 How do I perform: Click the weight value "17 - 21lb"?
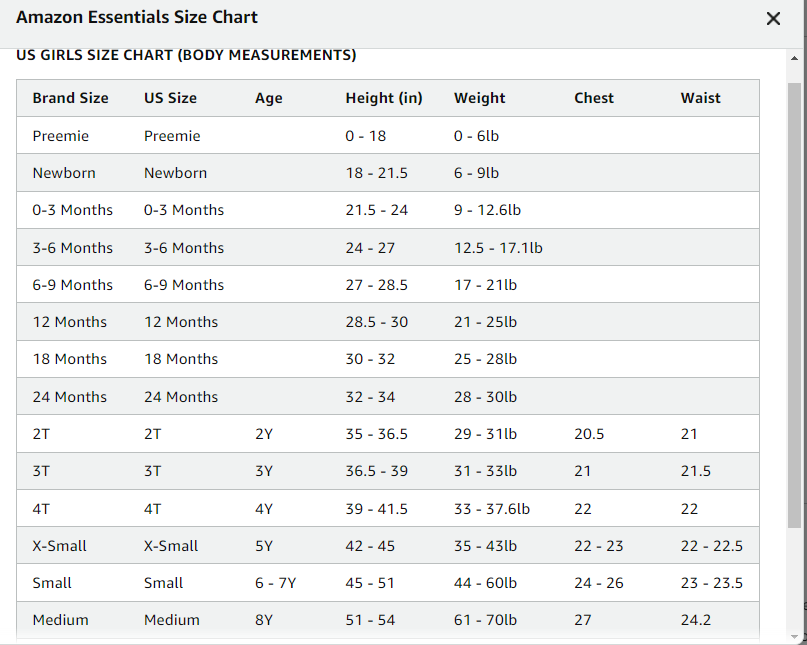pos(485,285)
